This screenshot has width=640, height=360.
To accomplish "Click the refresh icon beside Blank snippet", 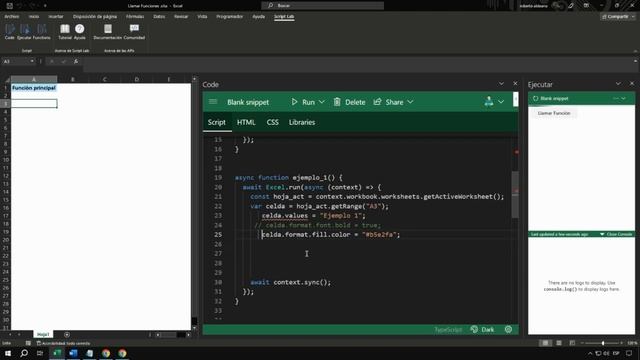I will click(536, 98).
